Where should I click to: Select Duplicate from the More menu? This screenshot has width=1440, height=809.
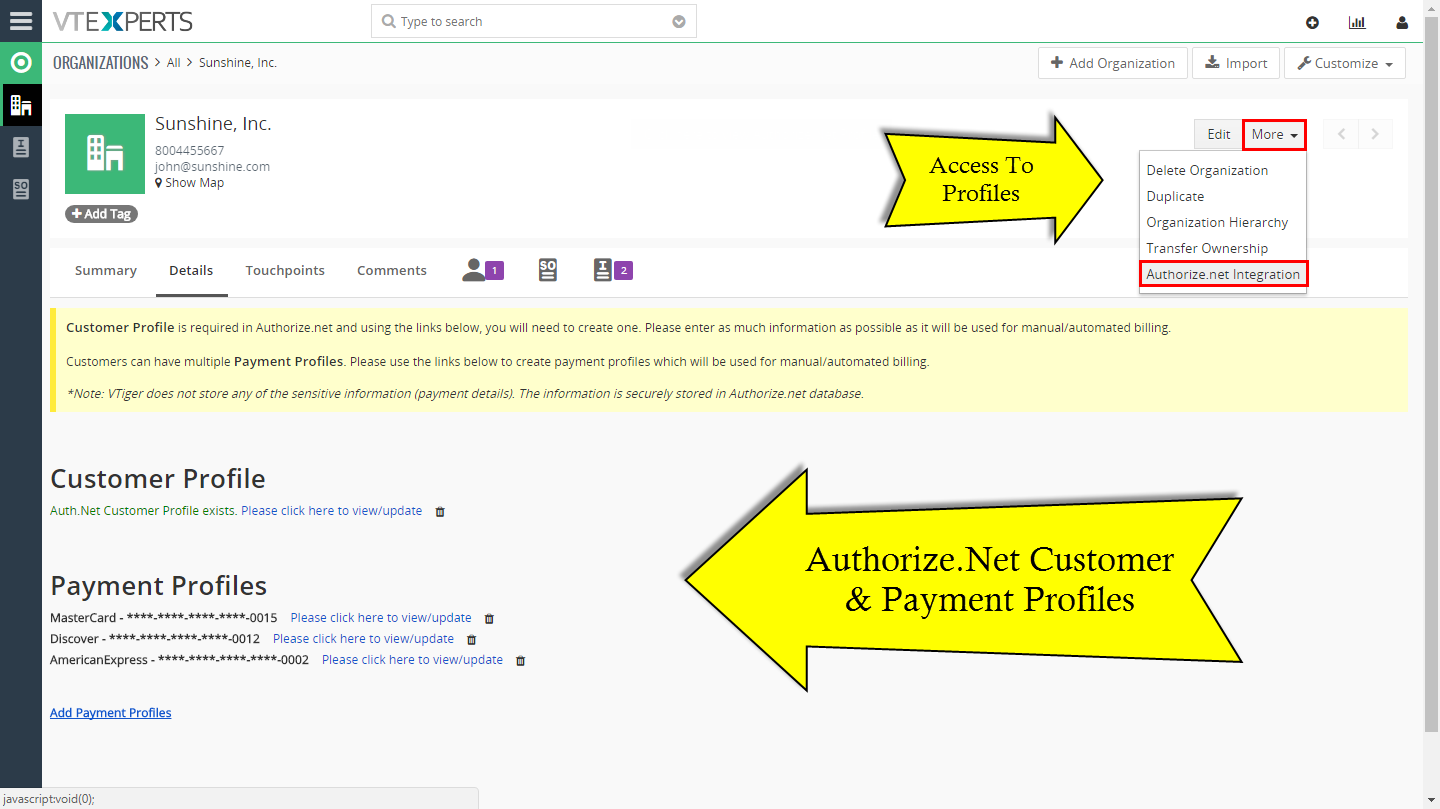1175,196
